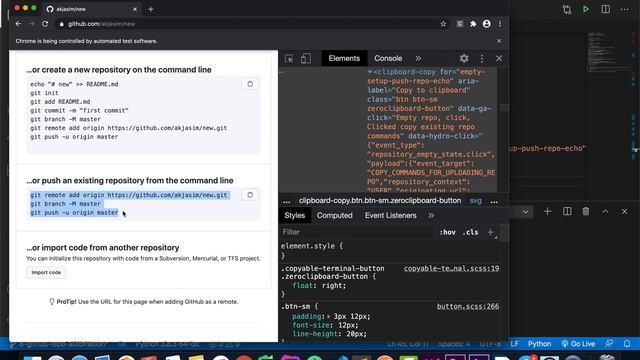
Task: Switch to DevTools Elements tab
Action: [x=344, y=58]
